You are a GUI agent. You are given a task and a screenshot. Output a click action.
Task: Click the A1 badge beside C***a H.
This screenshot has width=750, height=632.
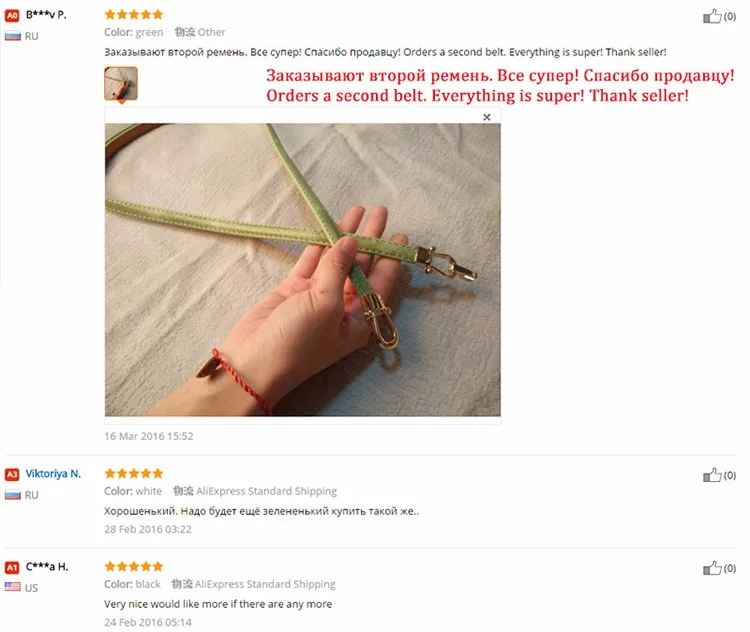pos(12,567)
